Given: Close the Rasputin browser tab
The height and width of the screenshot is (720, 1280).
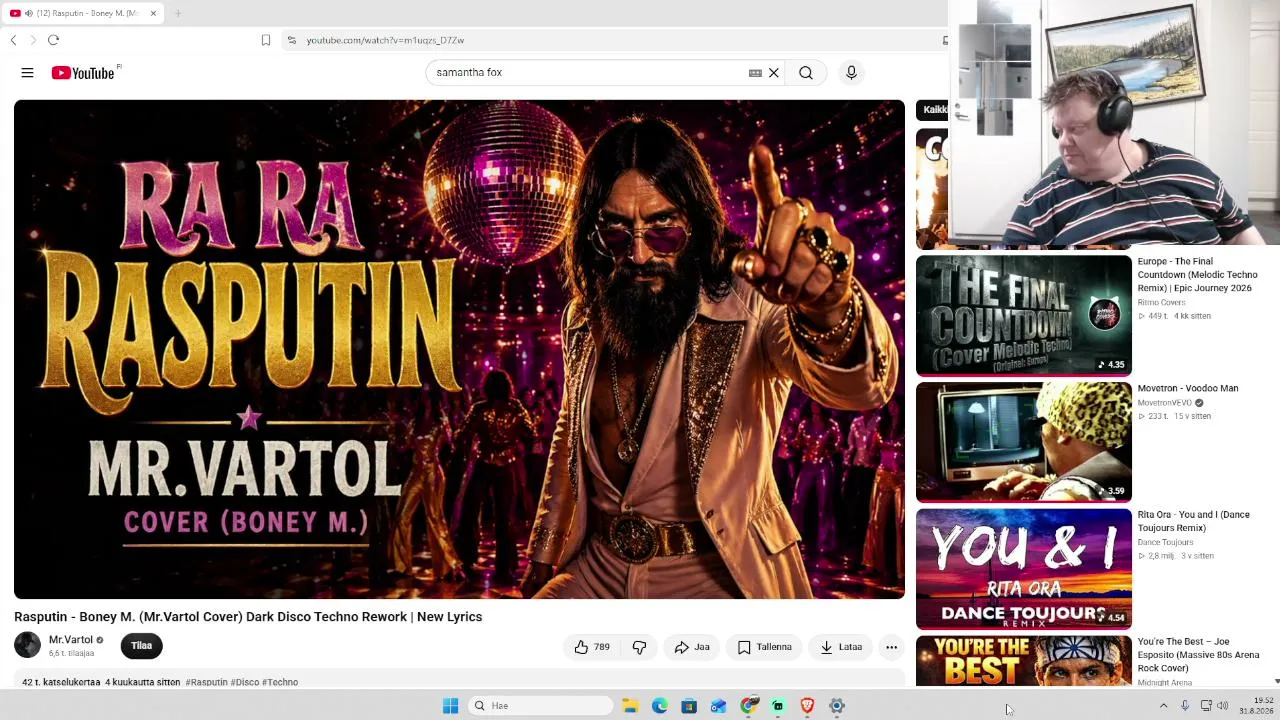Looking at the screenshot, I should (x=153, y=13).
